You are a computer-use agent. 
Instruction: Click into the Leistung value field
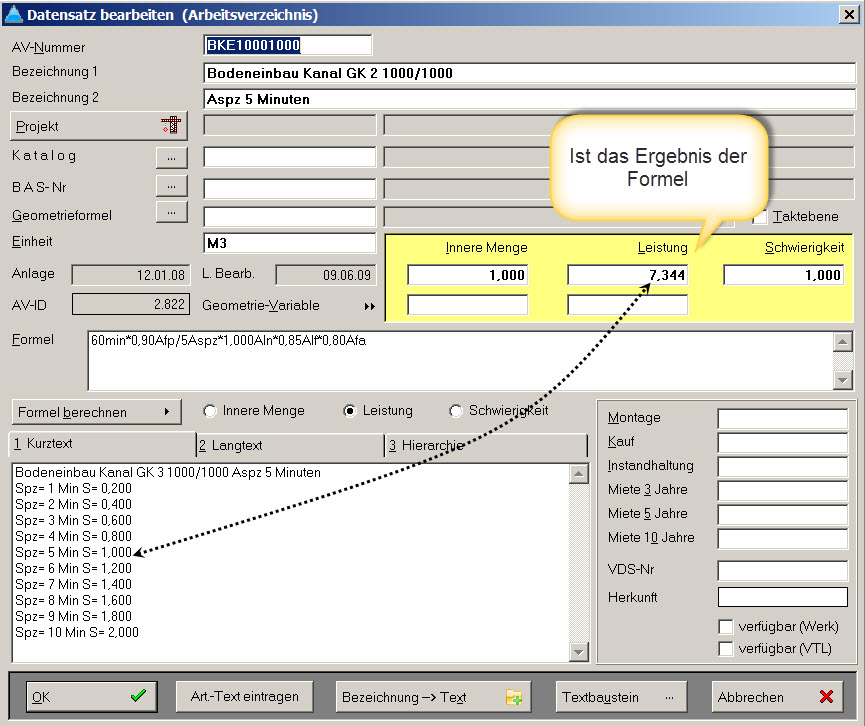[x=627, y=275]
